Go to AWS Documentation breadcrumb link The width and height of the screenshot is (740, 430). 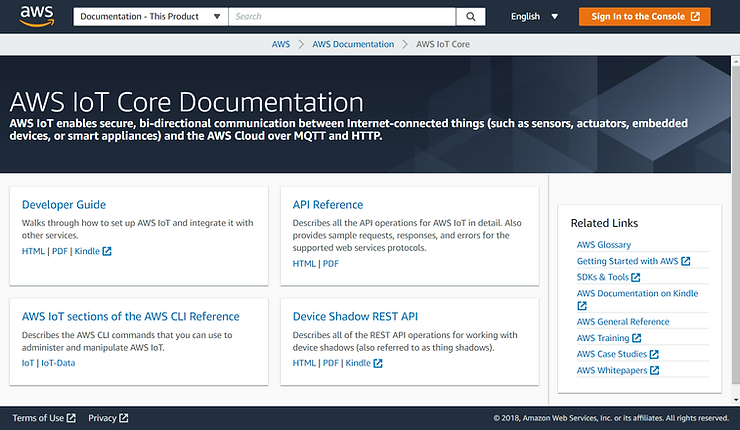(x=353, y=44)
